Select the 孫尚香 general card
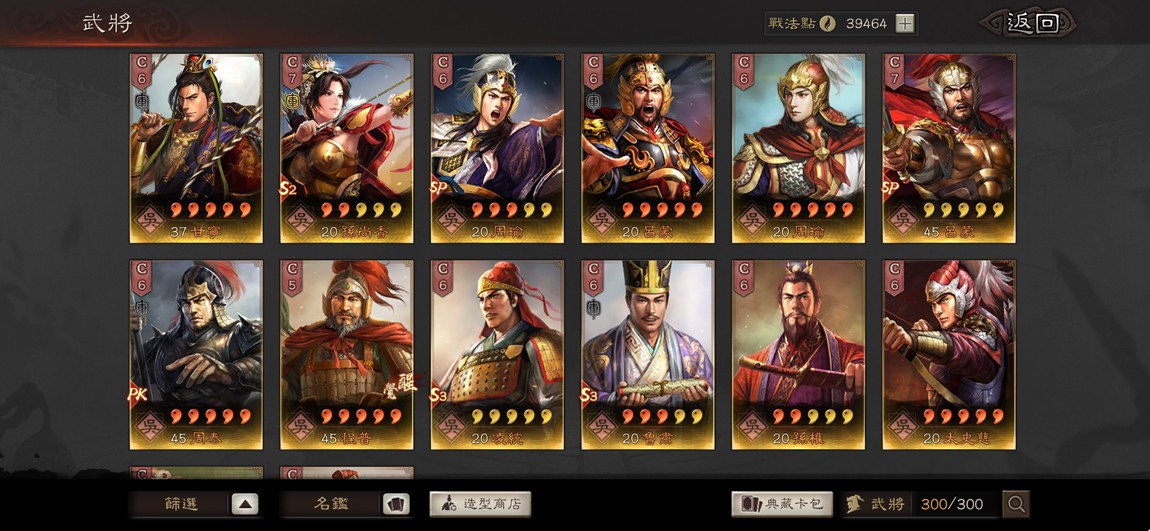This screenshot has height=531, width=1150. pyautogui.click(x=346, y=147)
